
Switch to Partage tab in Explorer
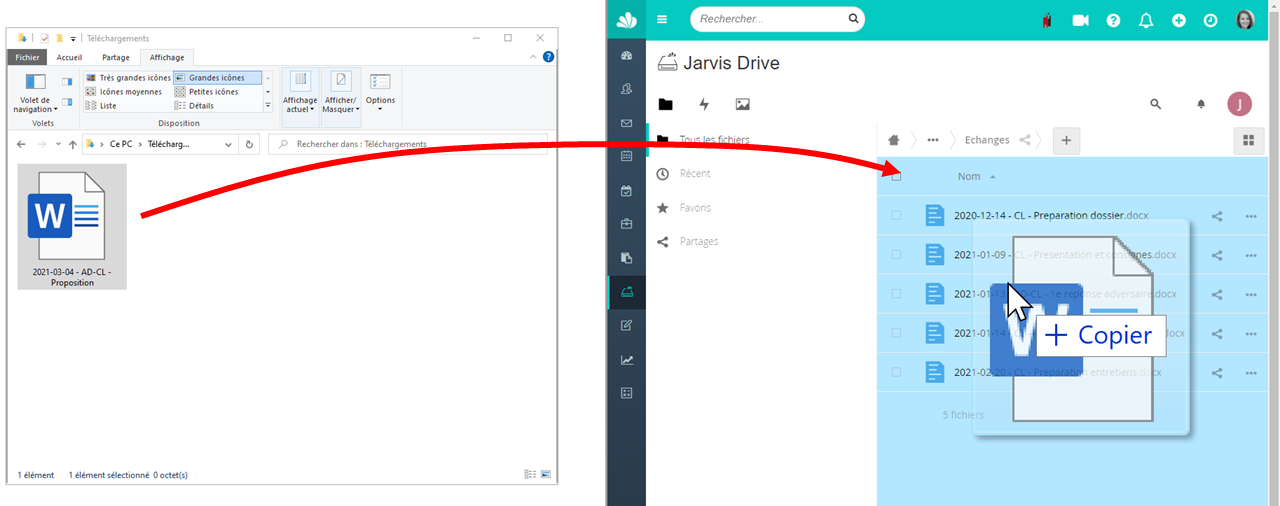(x=116, y=58)
